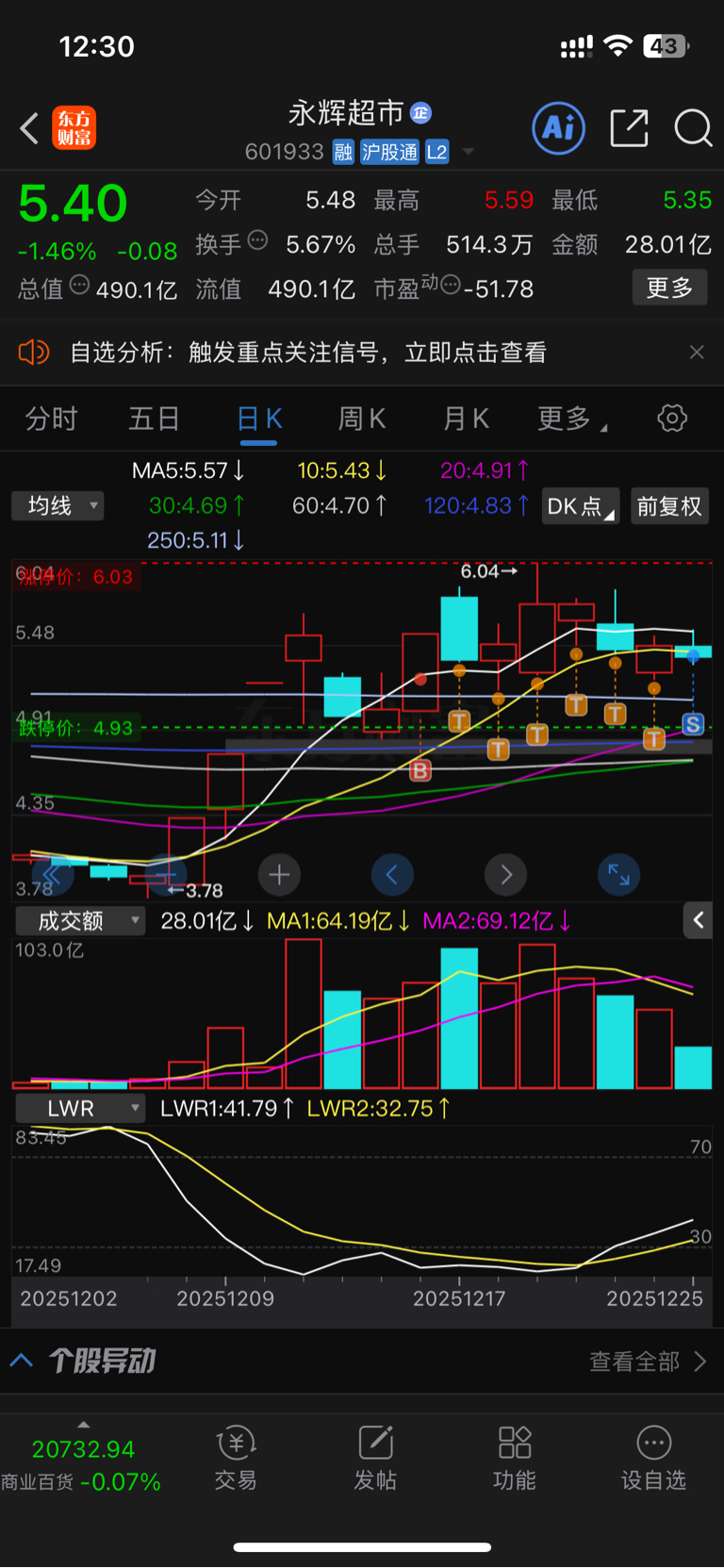Tap the MA1:64.19亿 value
This screenshot has height=1568, width=724.
pos(338,921)
